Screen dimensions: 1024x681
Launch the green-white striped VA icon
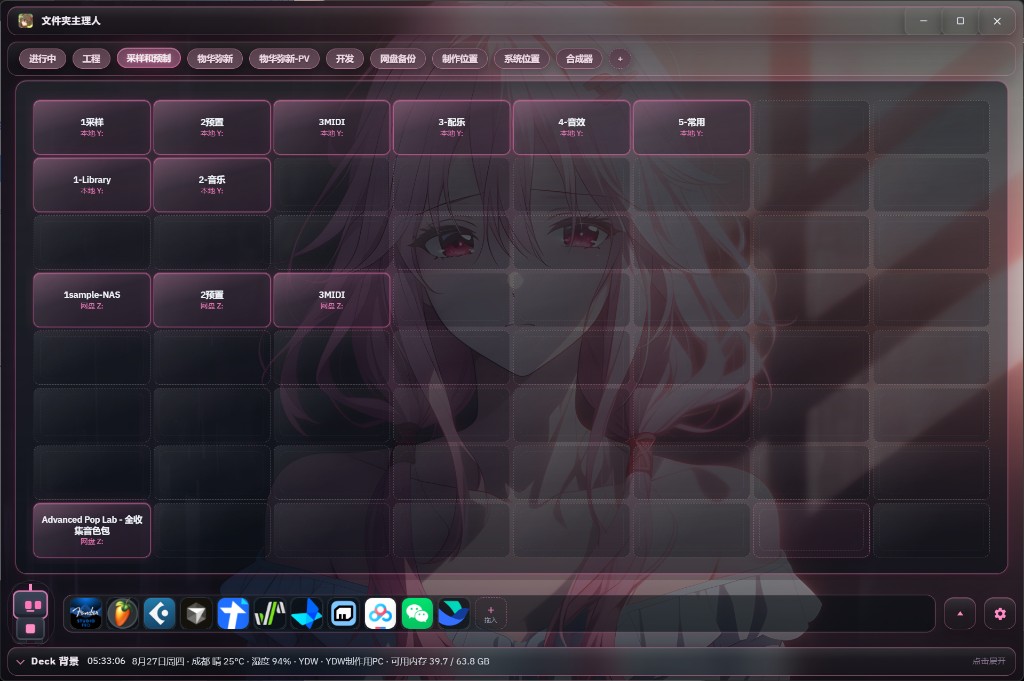point(270,614)
